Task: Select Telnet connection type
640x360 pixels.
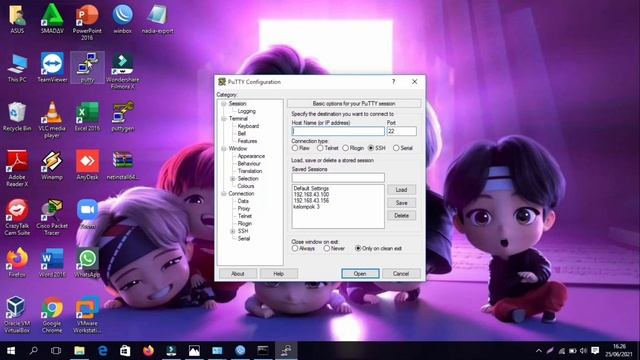Action: [320, 148]
